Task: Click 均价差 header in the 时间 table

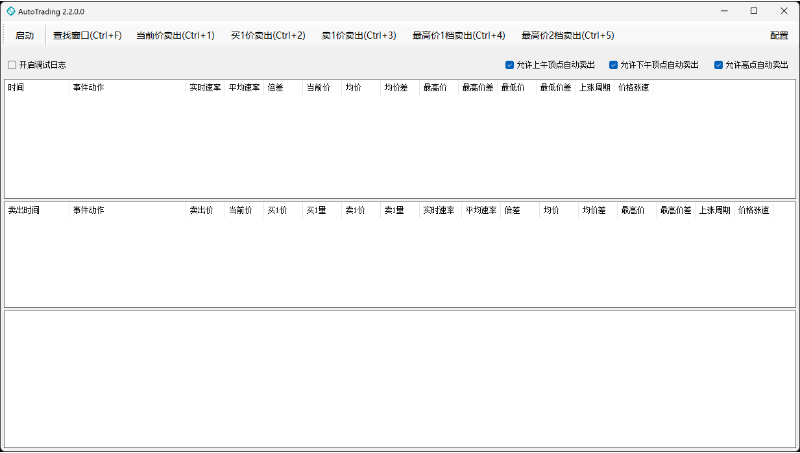Action: [400, 87]
